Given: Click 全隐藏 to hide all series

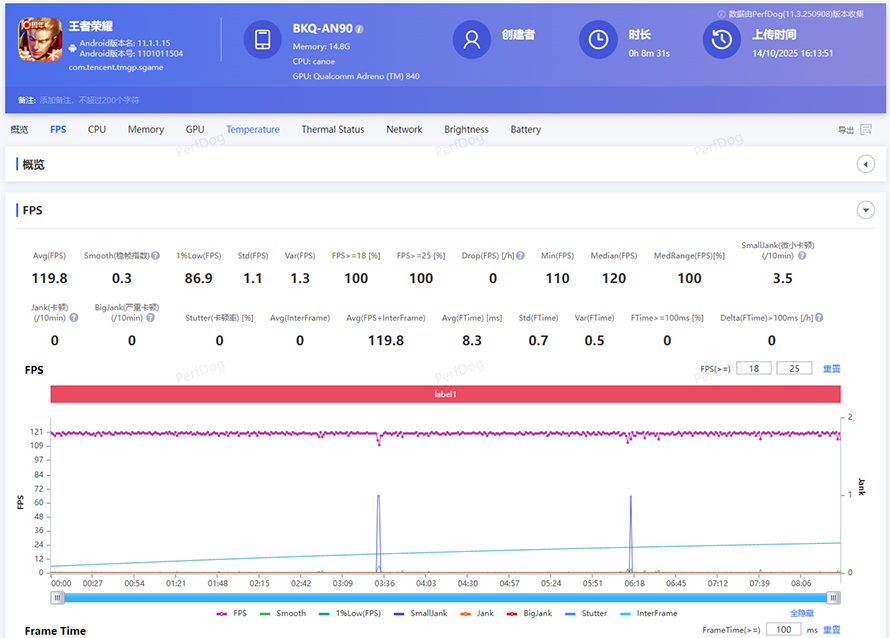Looking at the screenshot, I should pos(801,613).
